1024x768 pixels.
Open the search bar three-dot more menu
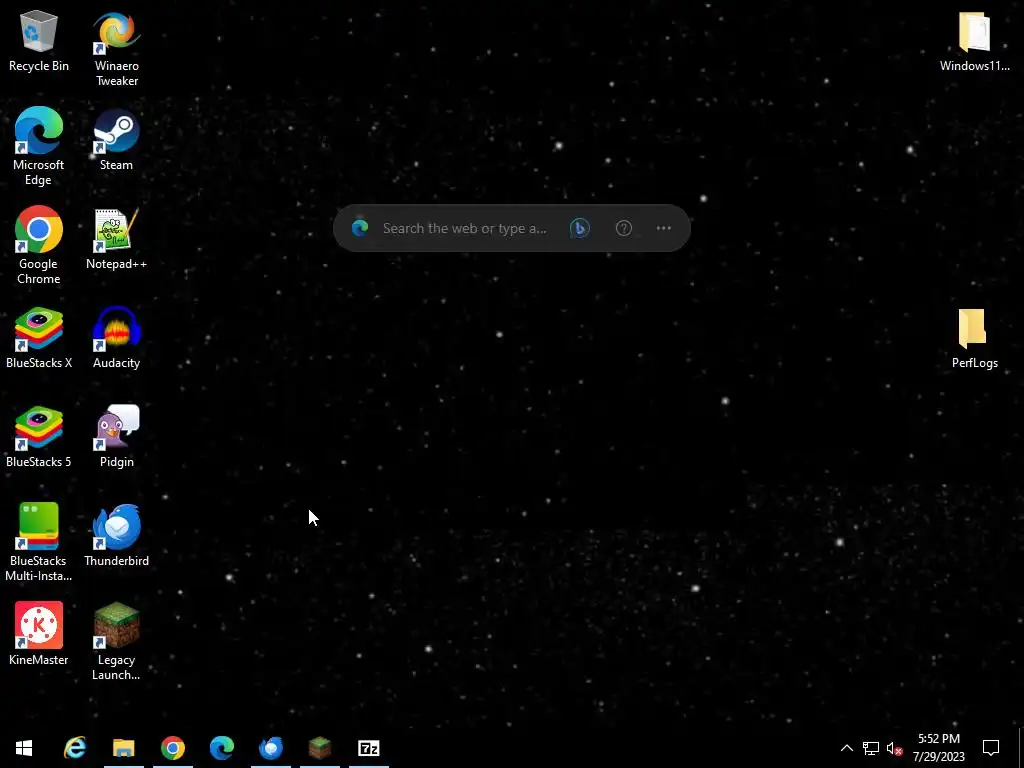pos(664,229)
